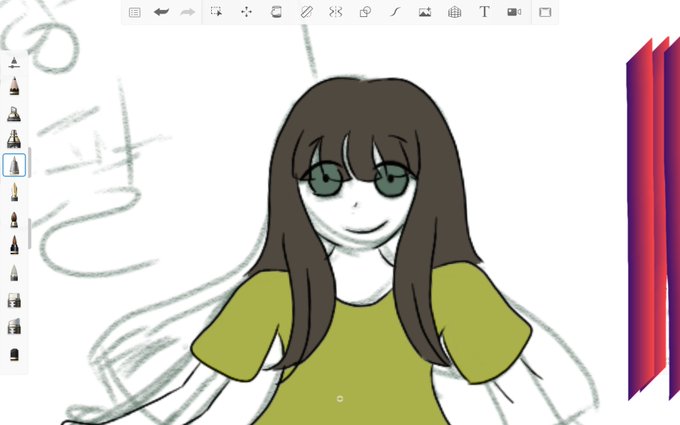
Task: Select the Flood Fill bucket tool
Action: pos(276,12)
